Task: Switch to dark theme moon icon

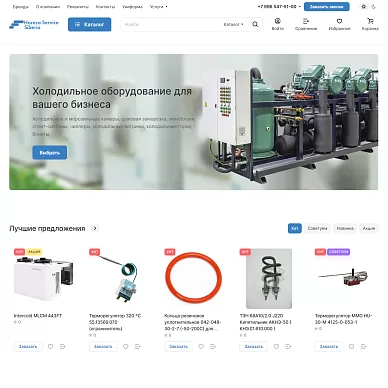Action: coord(373,7)
